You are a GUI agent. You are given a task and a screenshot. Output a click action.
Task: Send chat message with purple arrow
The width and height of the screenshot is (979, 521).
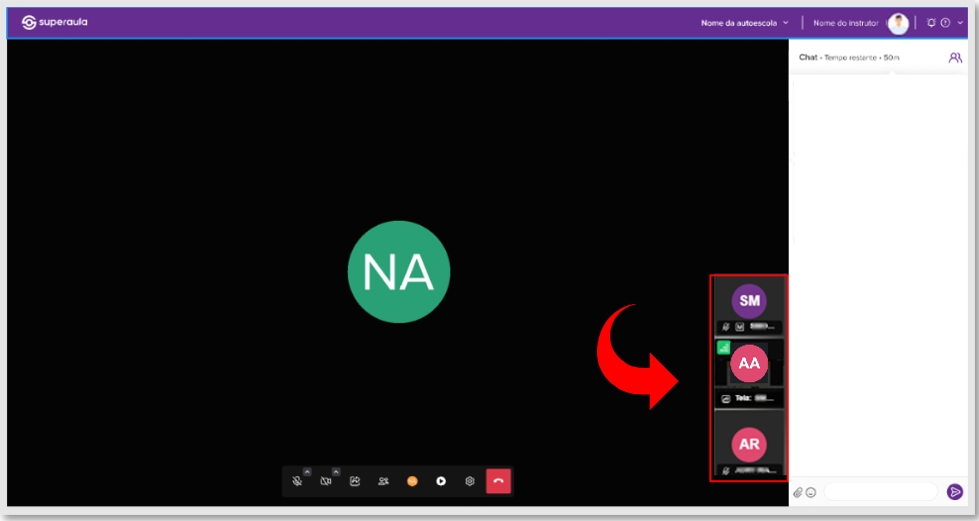tap(955, 492)
